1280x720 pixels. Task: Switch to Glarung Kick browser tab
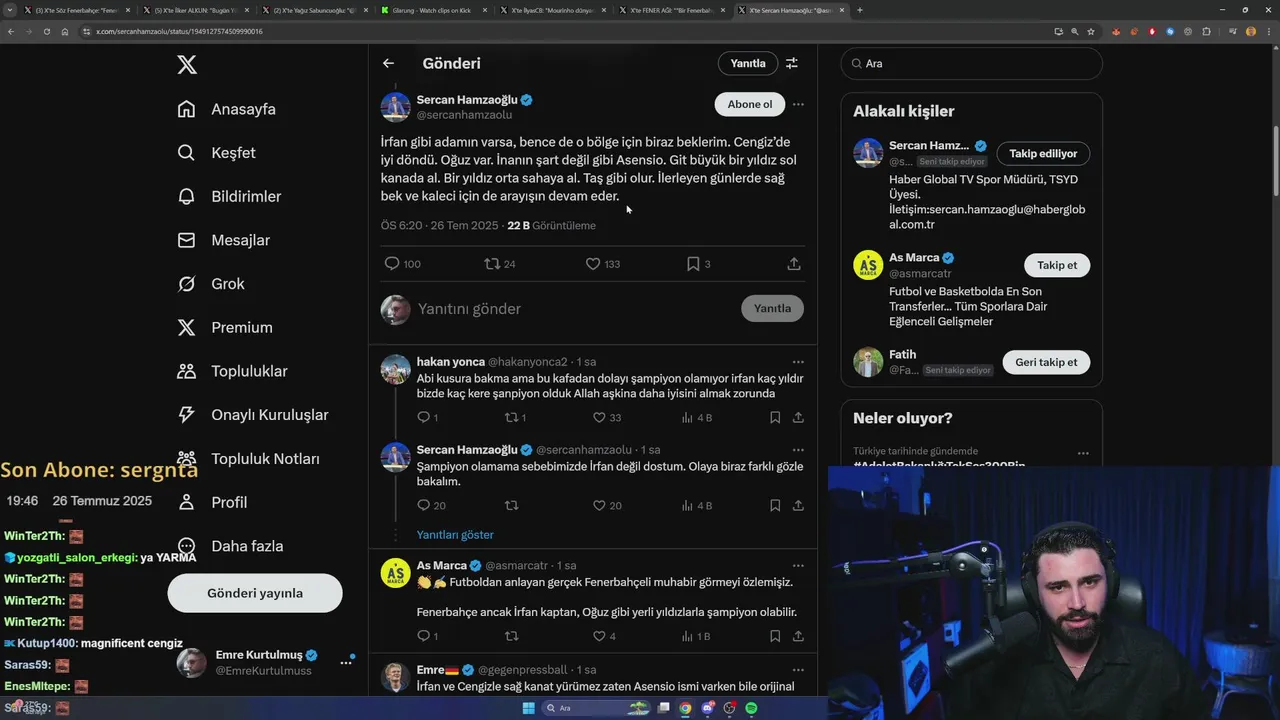pyautogui.click(x=435, y=10)
